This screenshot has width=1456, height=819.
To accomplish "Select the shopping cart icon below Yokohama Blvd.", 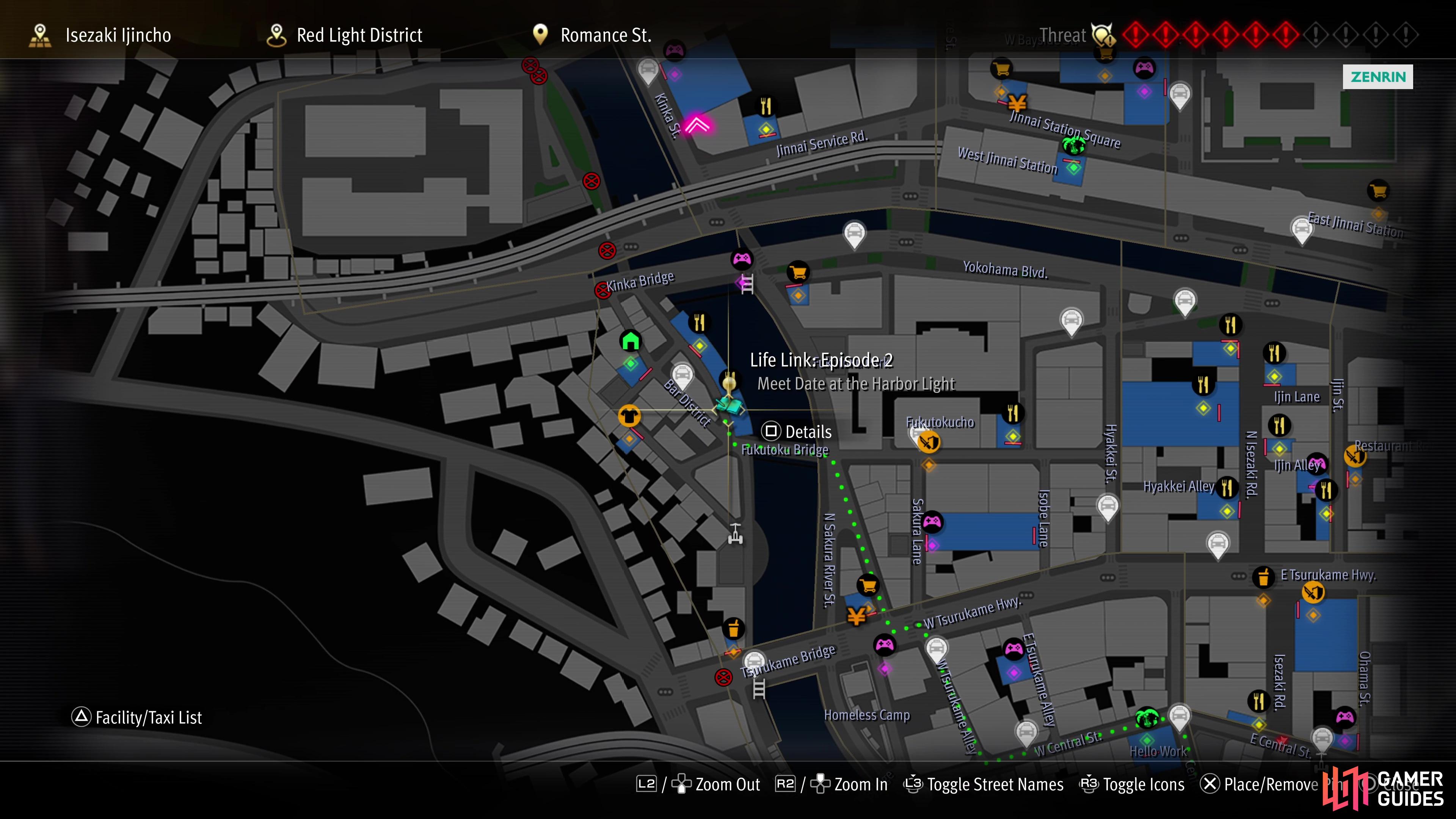I will coord(798,273).
